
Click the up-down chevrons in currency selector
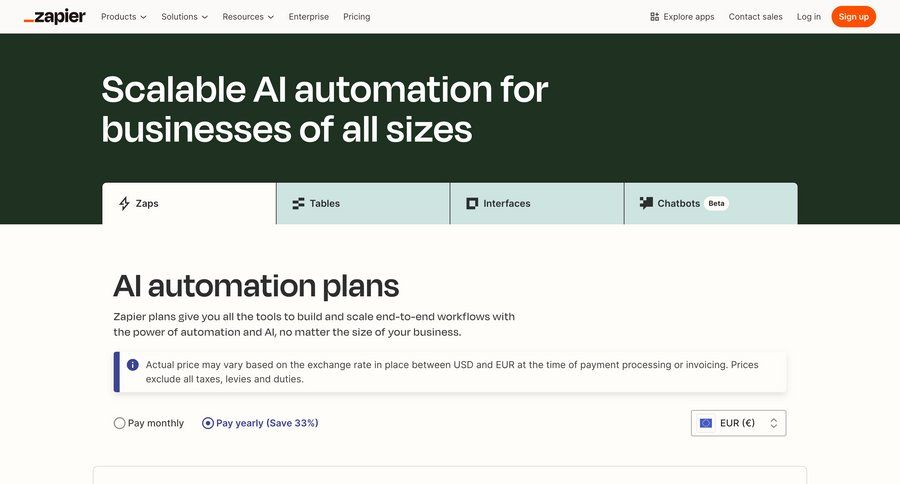774,423
